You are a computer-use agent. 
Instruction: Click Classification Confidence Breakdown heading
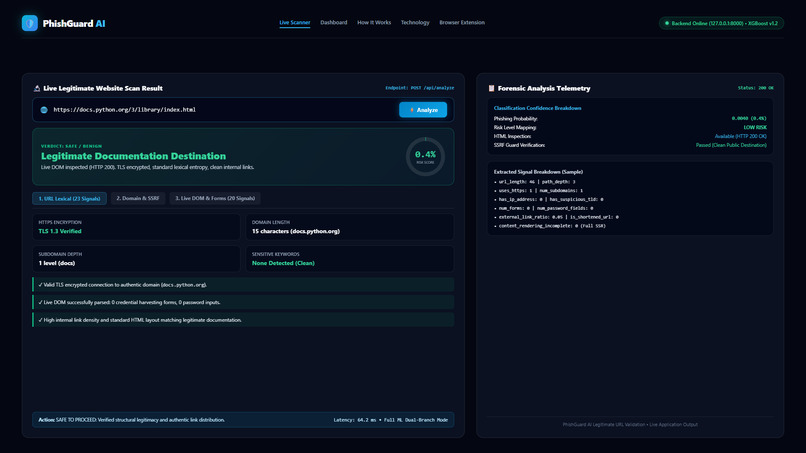(x=537, y=108)
